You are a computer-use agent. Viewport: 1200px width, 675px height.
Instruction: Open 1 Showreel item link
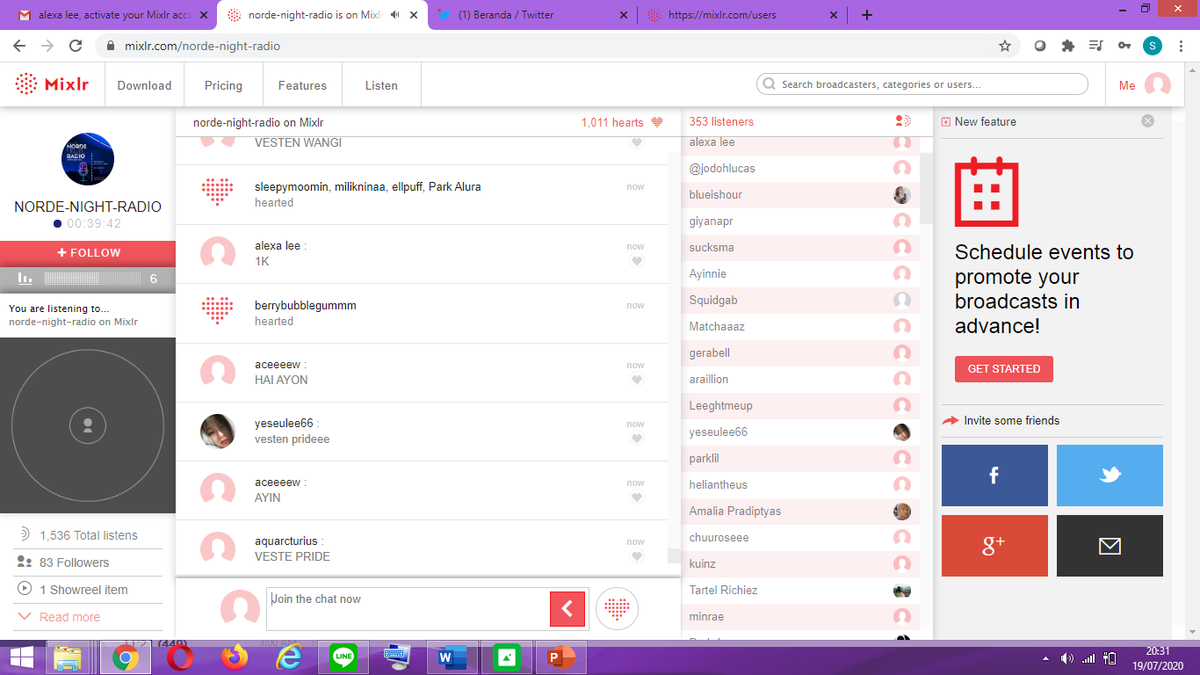pyautogui.click(x=82, y=590)
